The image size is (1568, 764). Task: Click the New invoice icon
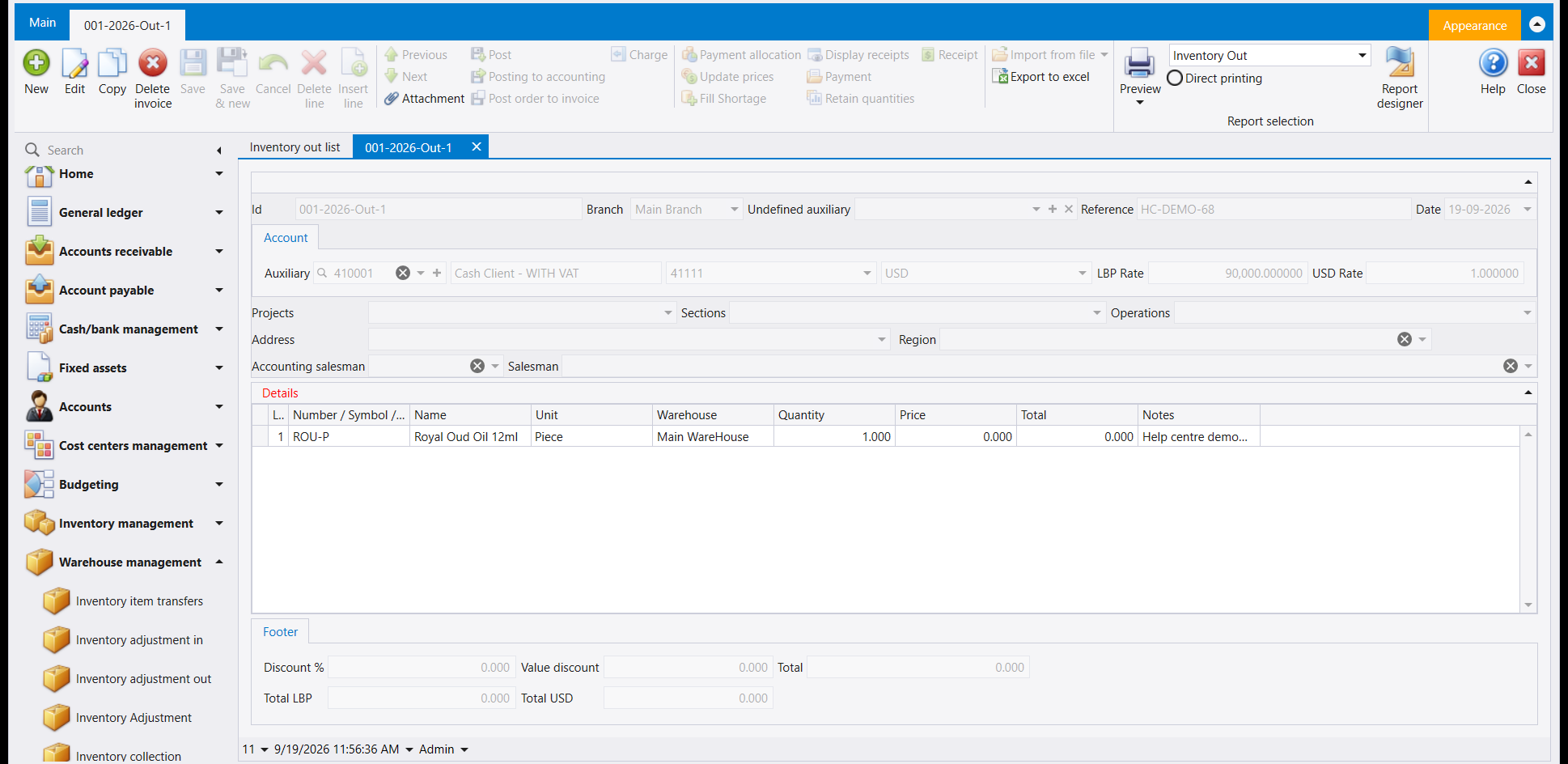click(x=36, y=63)
